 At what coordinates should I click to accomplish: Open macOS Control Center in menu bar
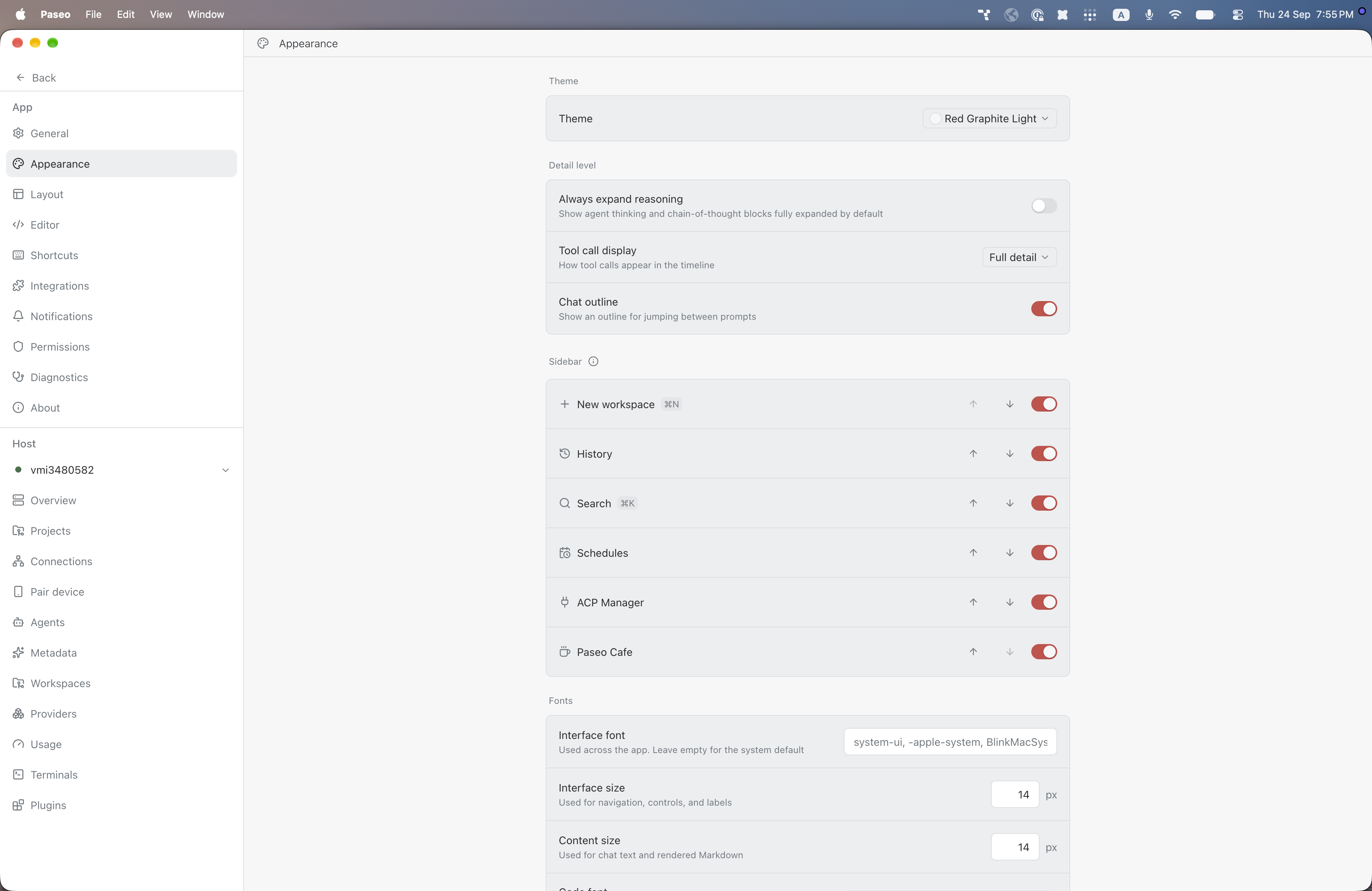click(x=1237, y=14)
